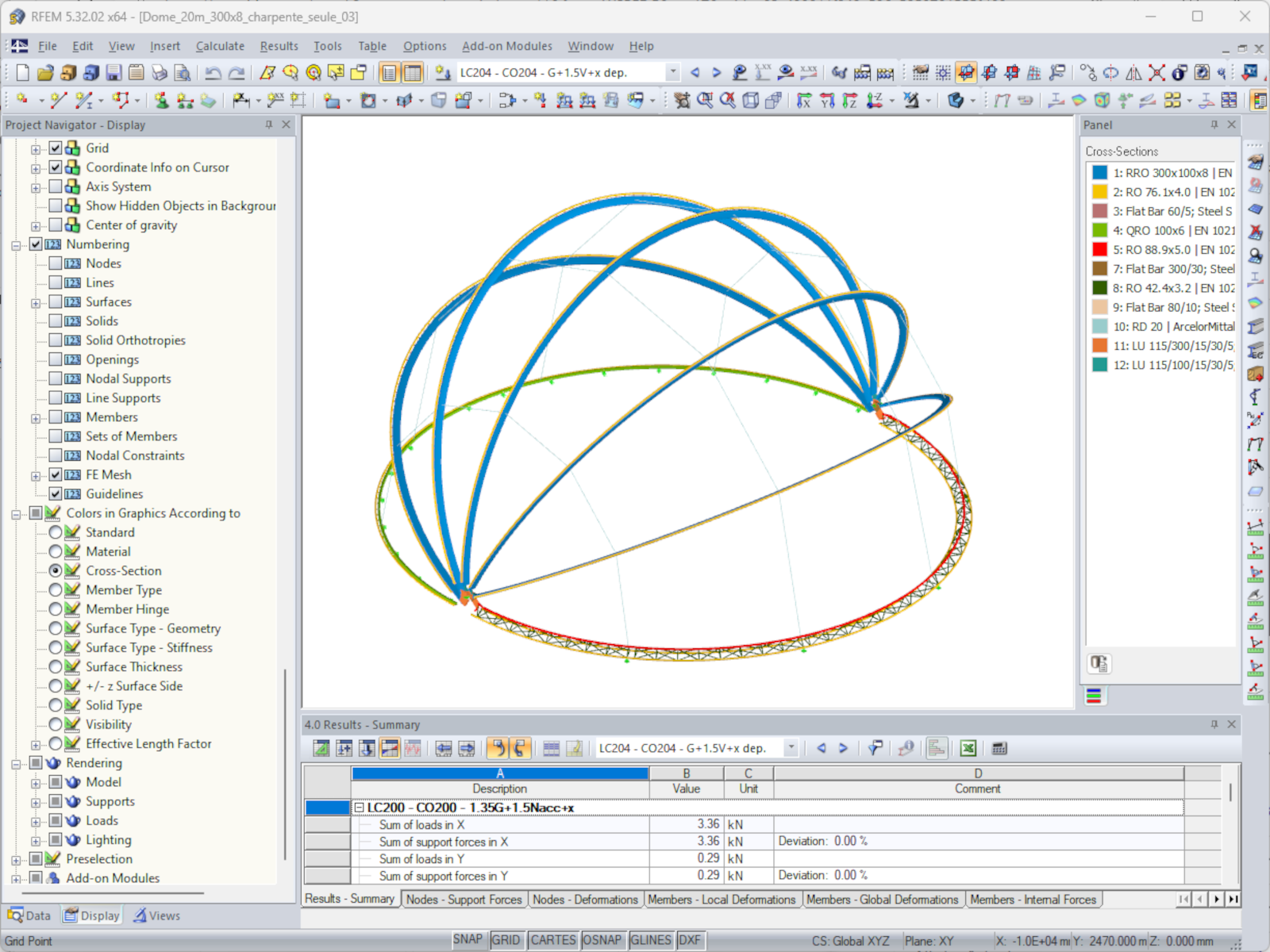
Task: Click the green swatch for QRO 100x6
Action: click(1099, 230)
